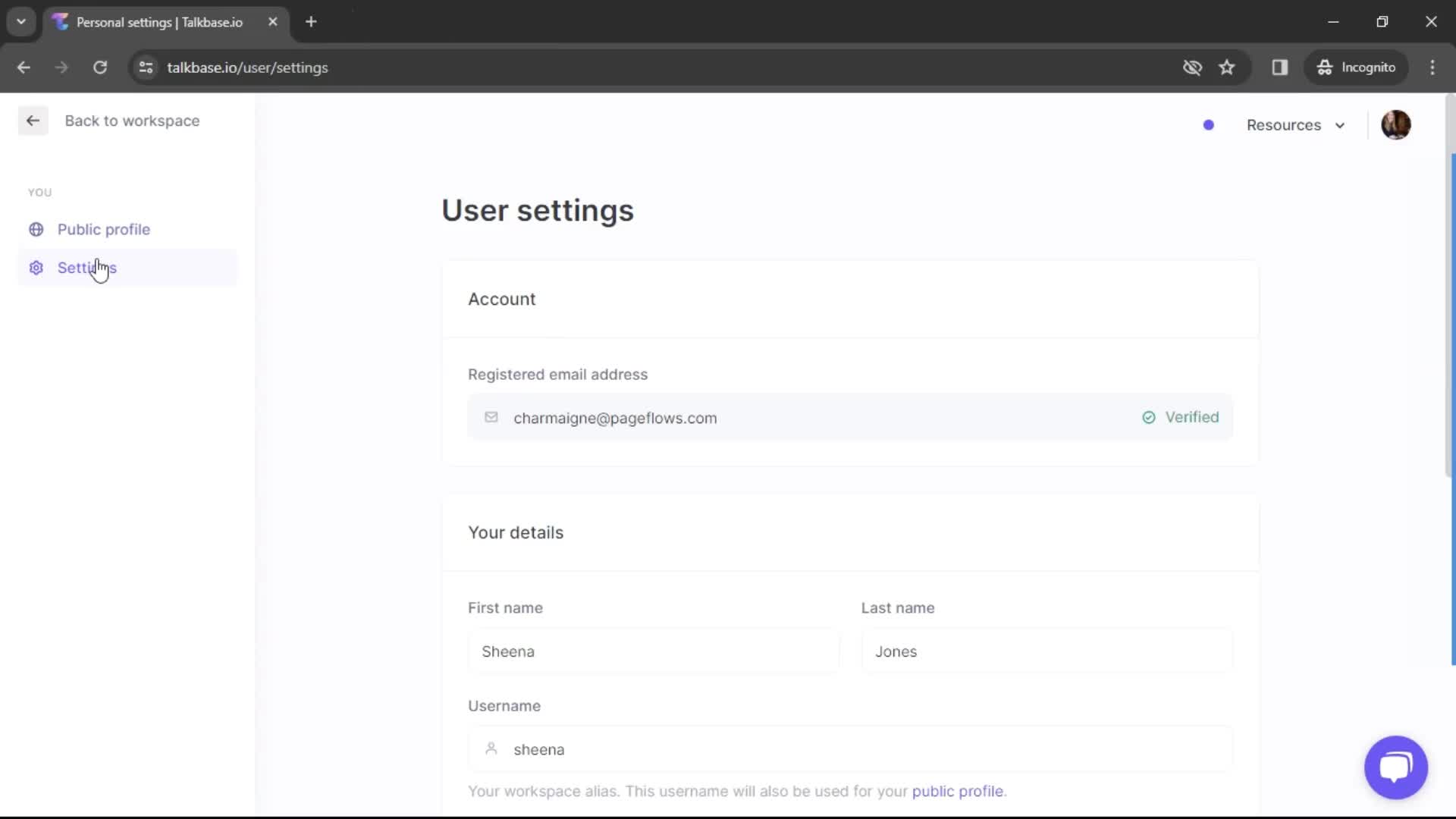This screenshot has height=819, width=1456.
Task: Click into the Username field
Action: pyautogui.click(x=849, y=749)
